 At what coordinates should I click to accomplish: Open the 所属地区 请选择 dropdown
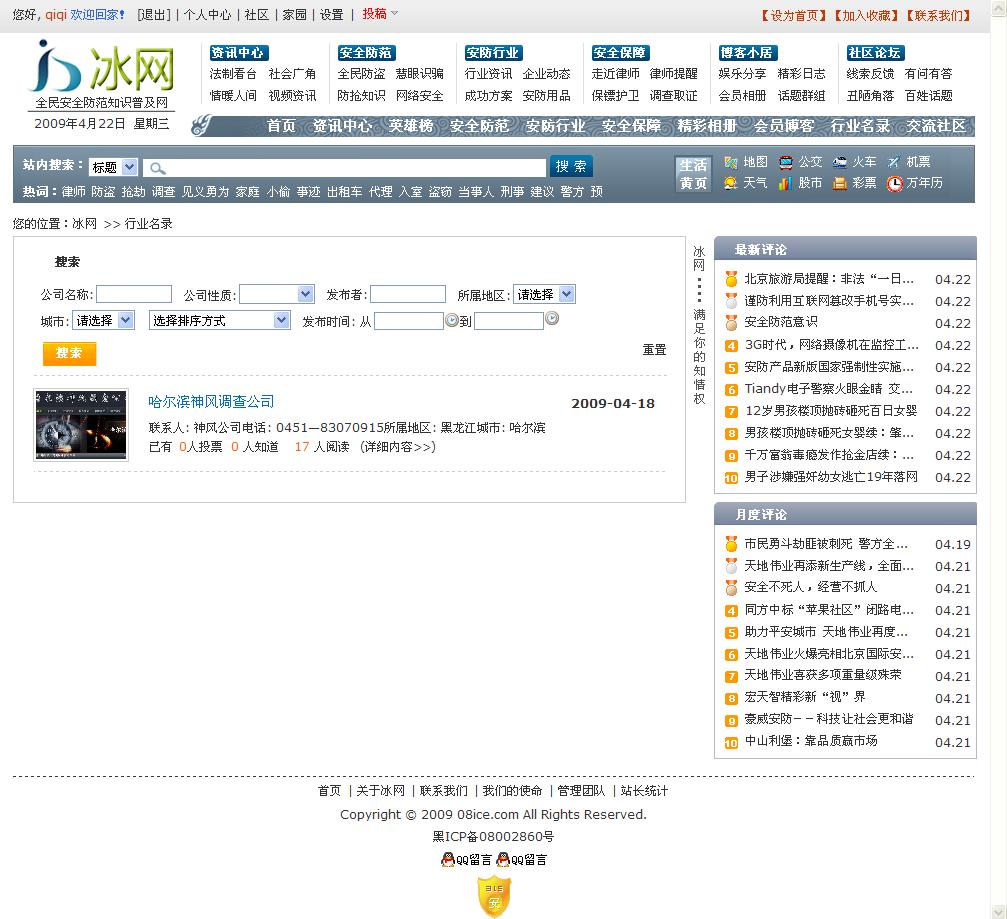(x=545, y=294)
